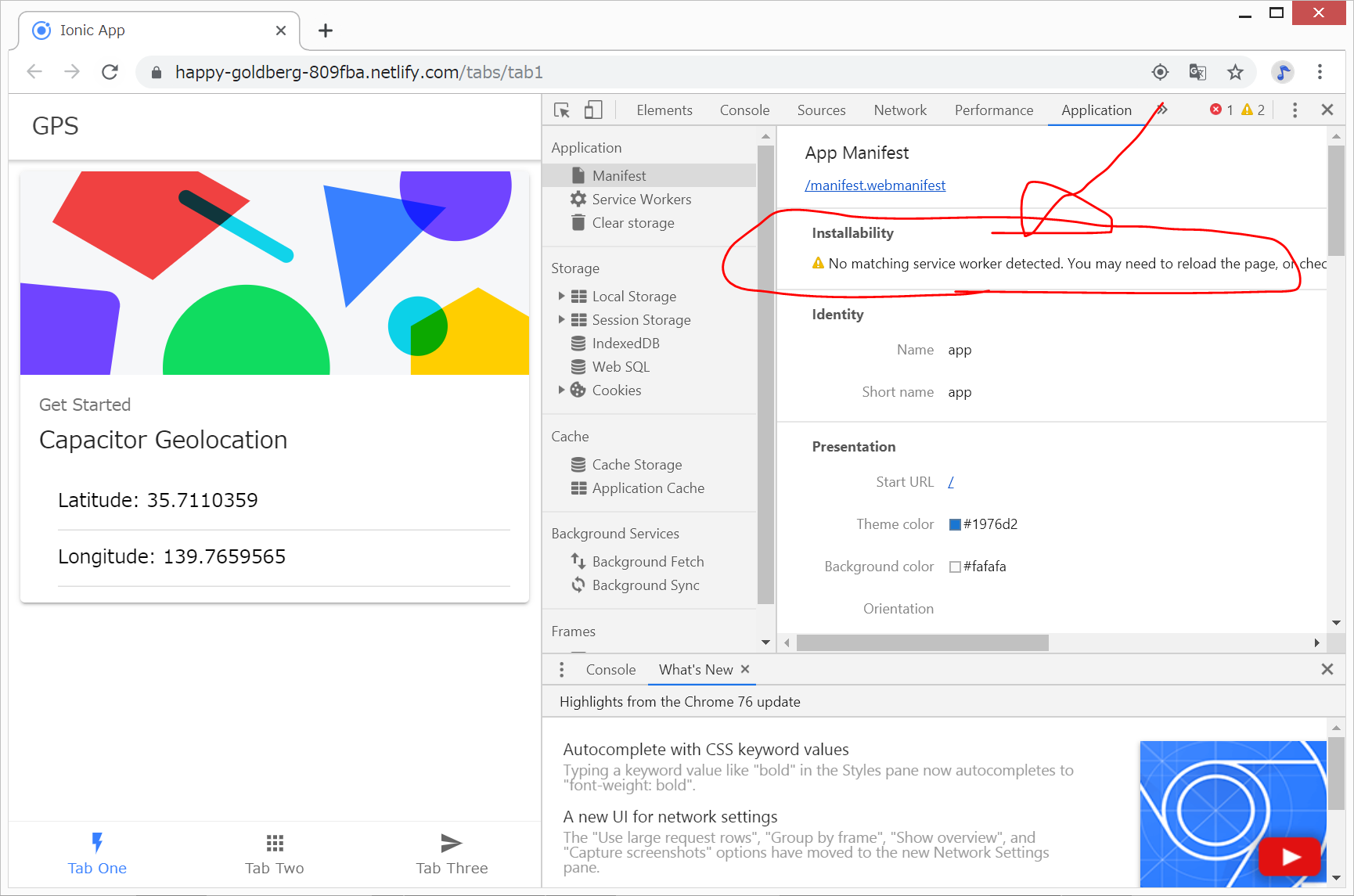Screen dimensions: 1354x896
Task: Reload the page with refresh icon
Action: tap(110, 72)
